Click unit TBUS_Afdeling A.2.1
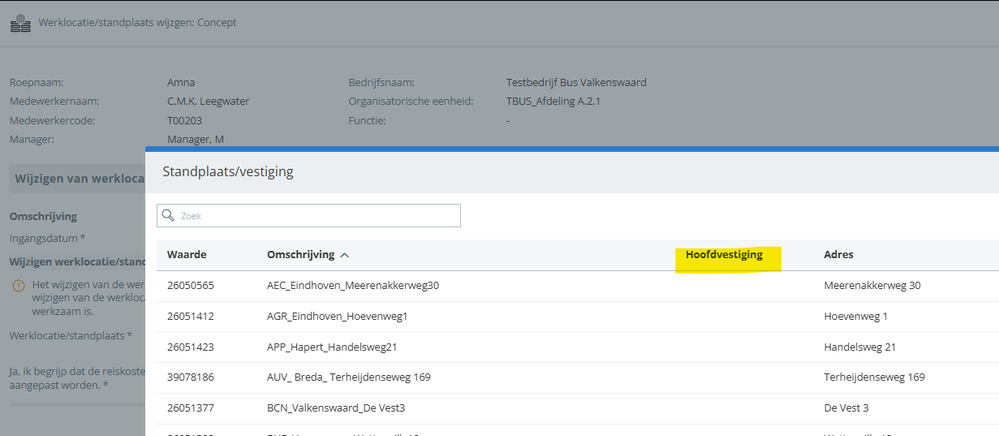 click(553, 101)
